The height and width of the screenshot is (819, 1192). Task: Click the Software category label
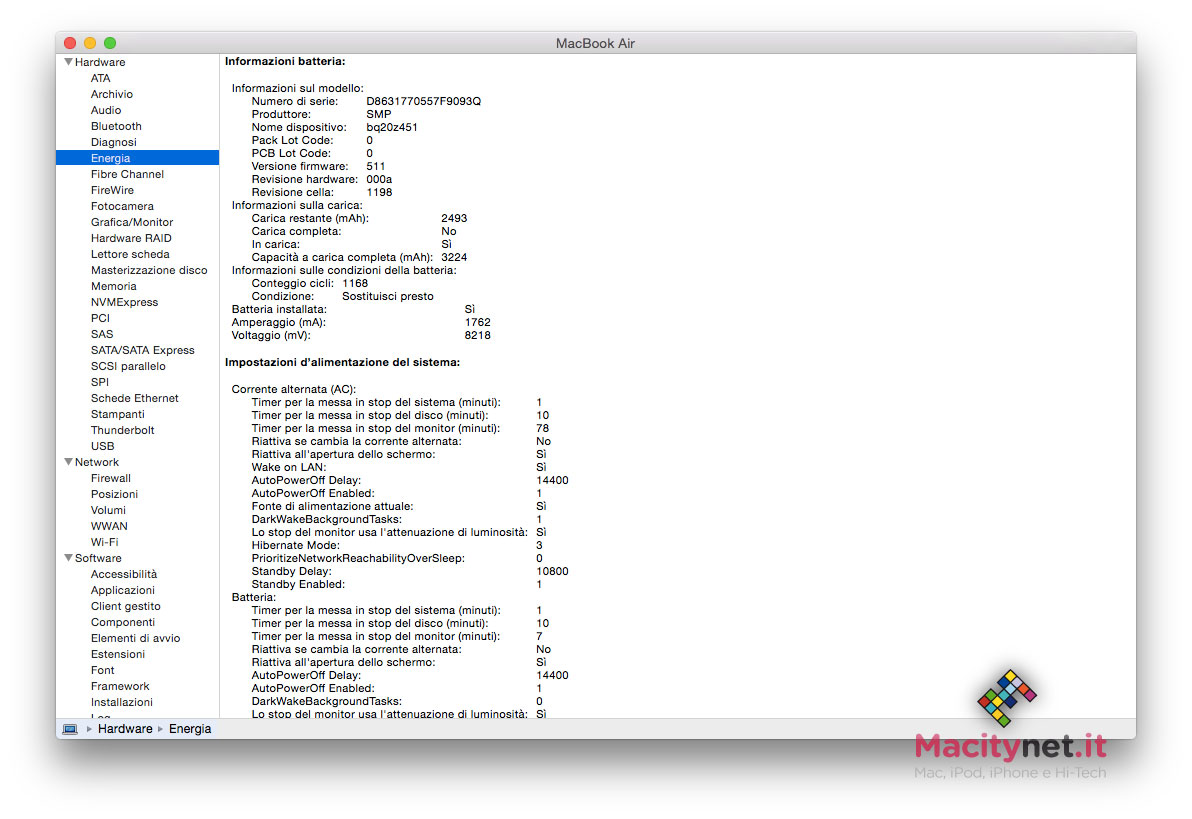[x=98, y=557]
